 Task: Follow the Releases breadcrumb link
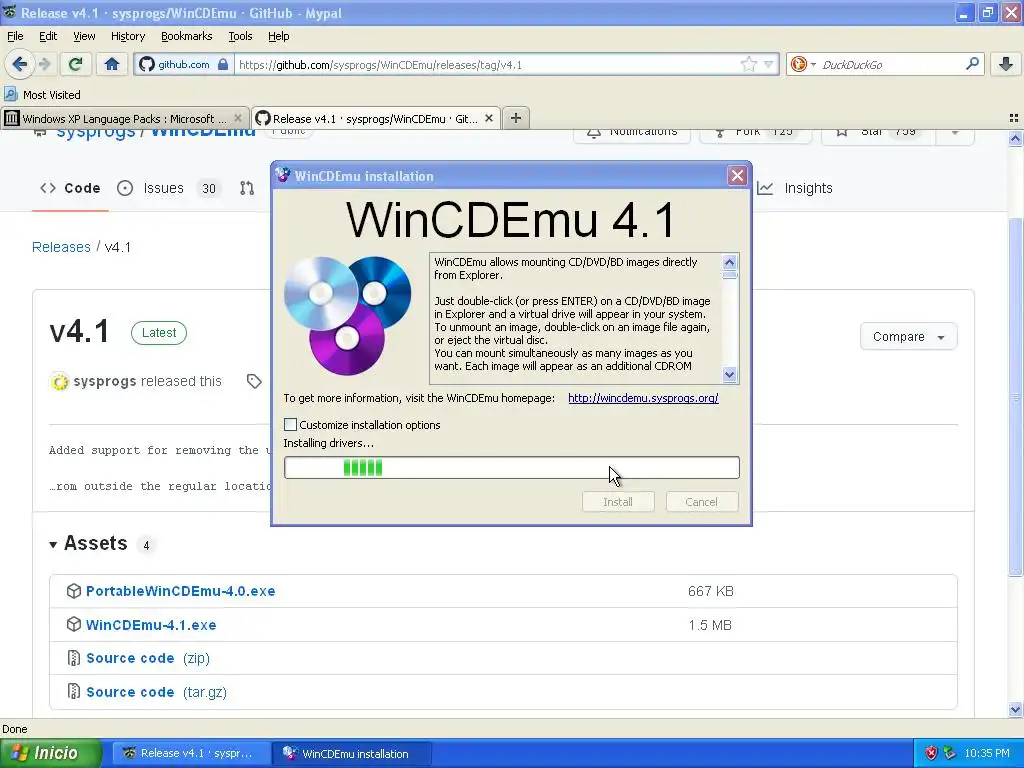(61, 247)
